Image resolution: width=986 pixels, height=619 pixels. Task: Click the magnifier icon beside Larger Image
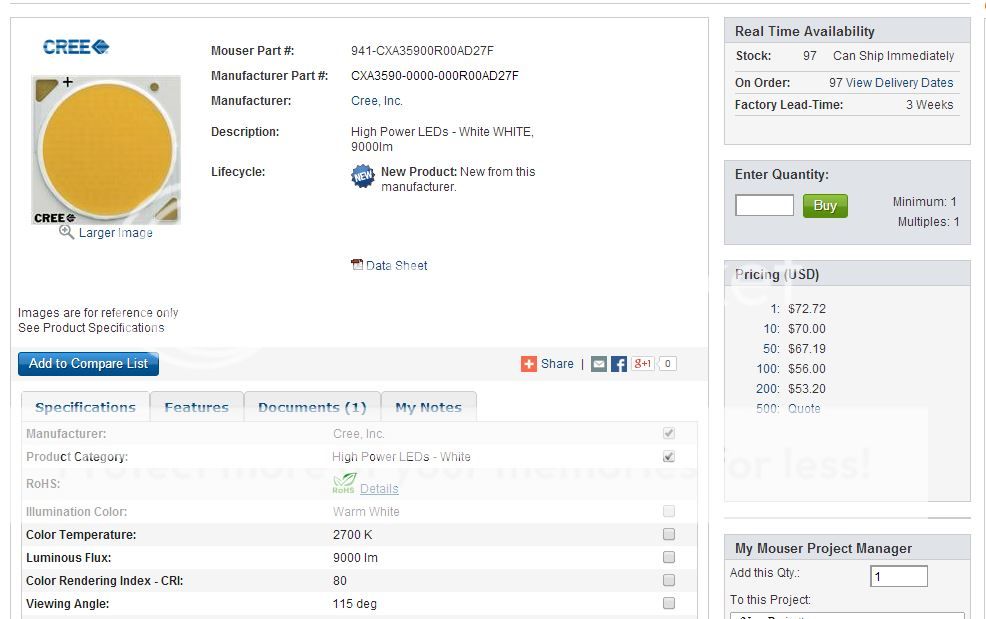(x=66, y=232)
